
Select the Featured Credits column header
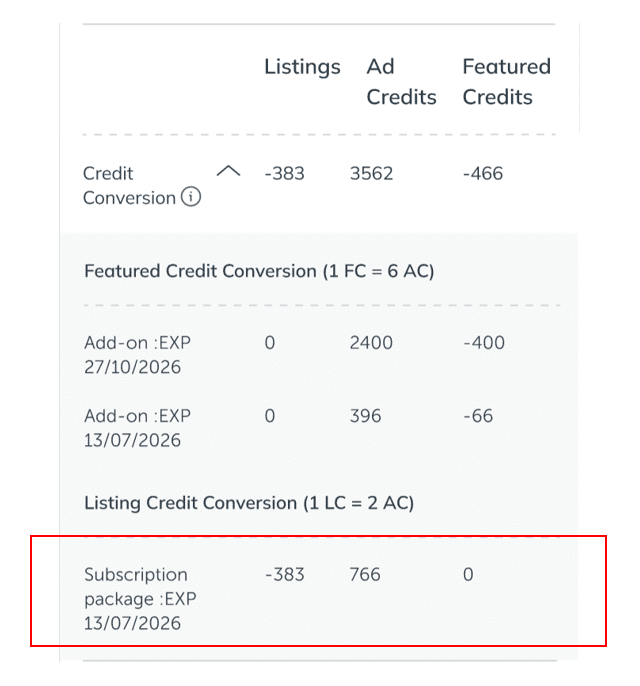coord(506,82)
